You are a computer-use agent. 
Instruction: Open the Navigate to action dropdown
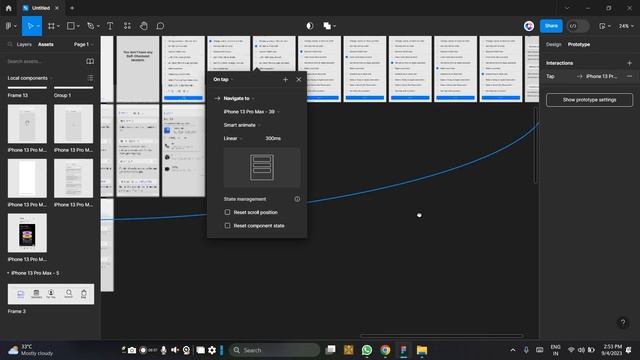239,98
